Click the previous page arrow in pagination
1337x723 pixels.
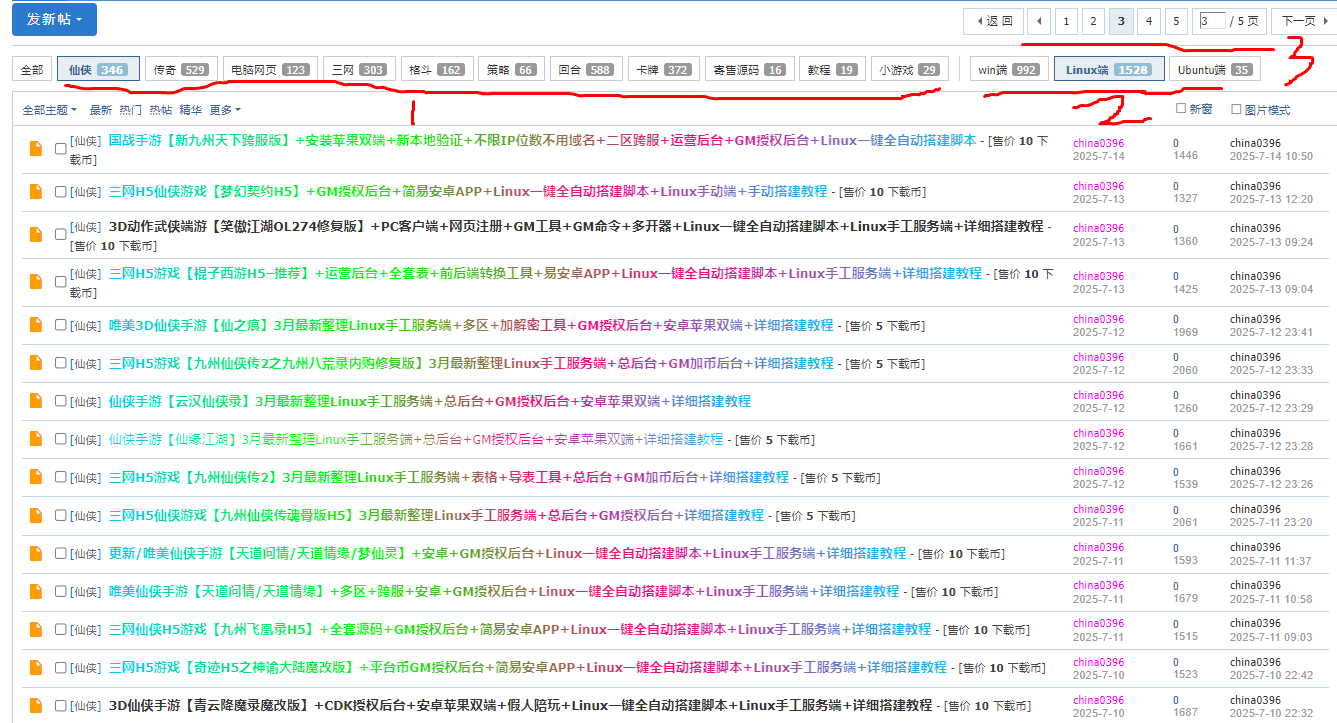(1041, 21)
